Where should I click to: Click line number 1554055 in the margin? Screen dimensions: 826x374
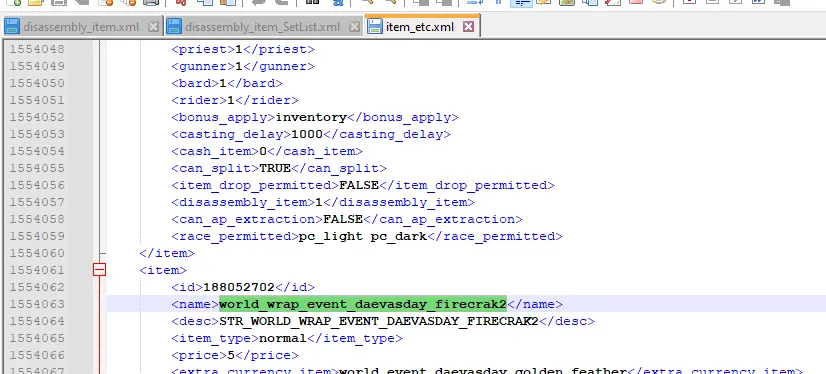coord(37,168)
